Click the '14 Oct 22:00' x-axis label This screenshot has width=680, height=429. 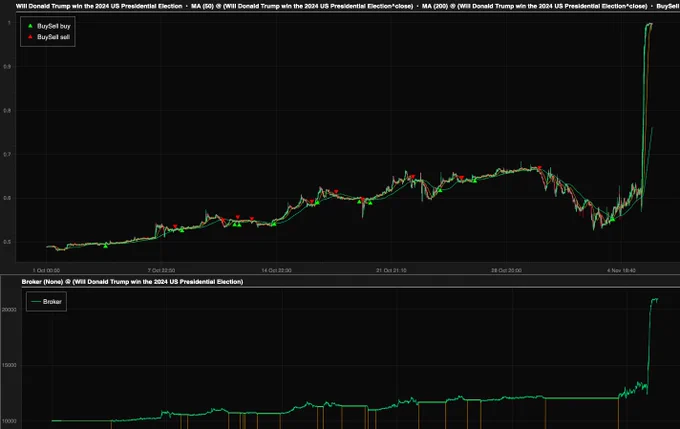click(x=276, y=270)
